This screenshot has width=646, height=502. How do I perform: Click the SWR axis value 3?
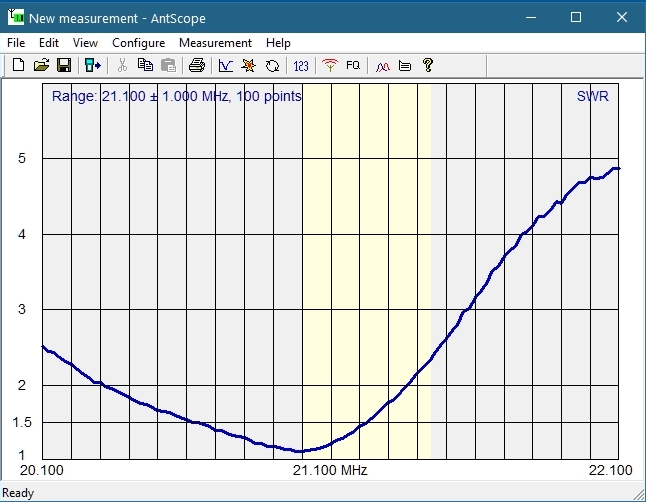22,309
